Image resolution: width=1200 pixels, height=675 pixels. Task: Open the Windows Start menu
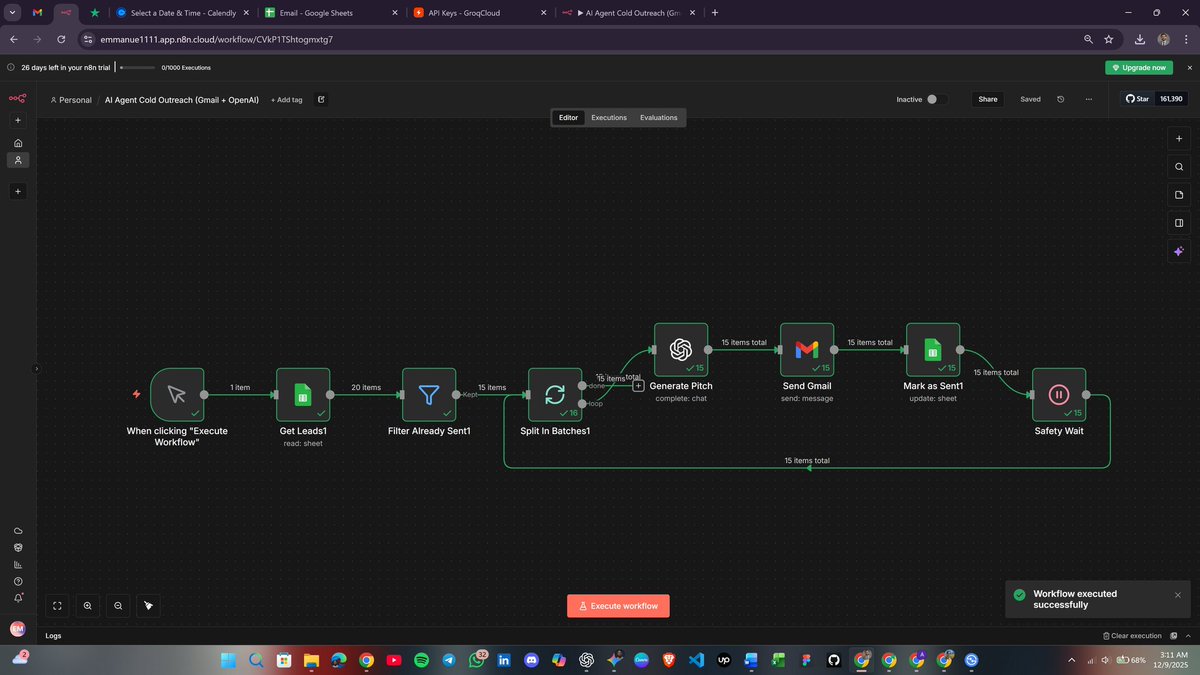228,660
